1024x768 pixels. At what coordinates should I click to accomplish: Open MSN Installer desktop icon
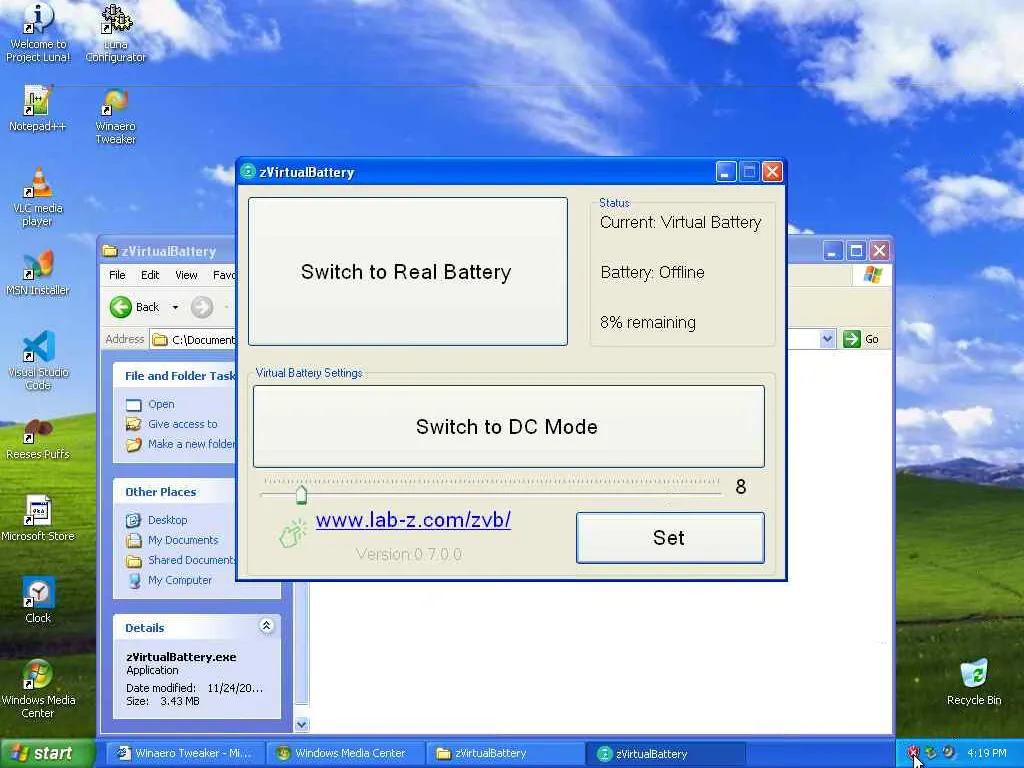pyautogui.click(x=37, y=272)
